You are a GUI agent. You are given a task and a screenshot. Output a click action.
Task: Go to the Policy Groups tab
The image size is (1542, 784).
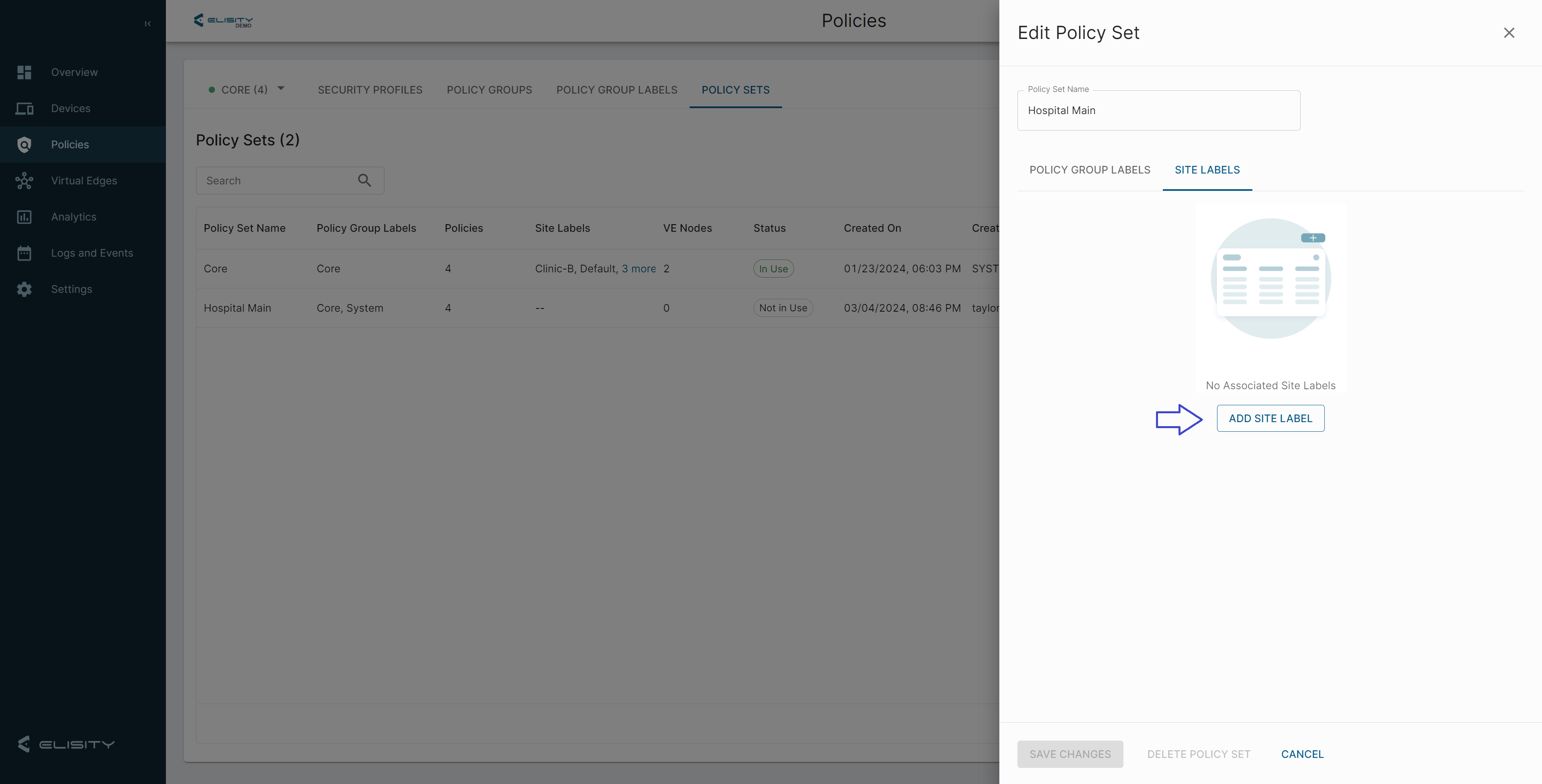[488, 90]
